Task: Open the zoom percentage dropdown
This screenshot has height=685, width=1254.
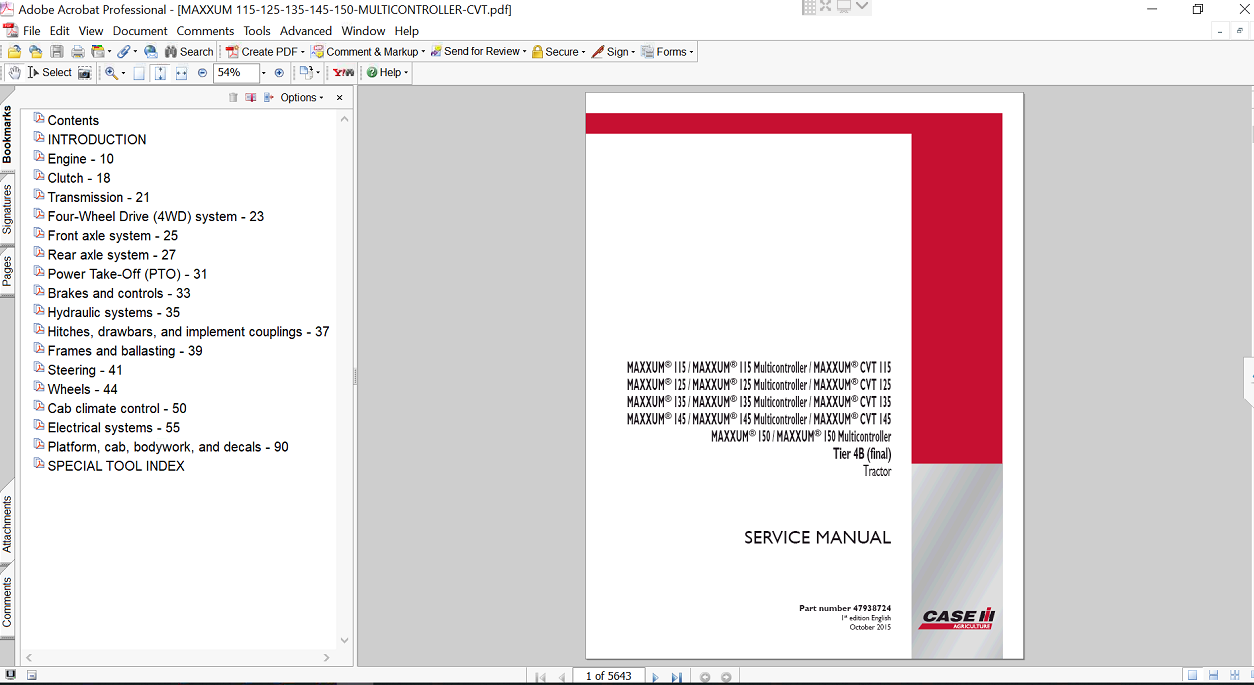Action: pos(264,73)
